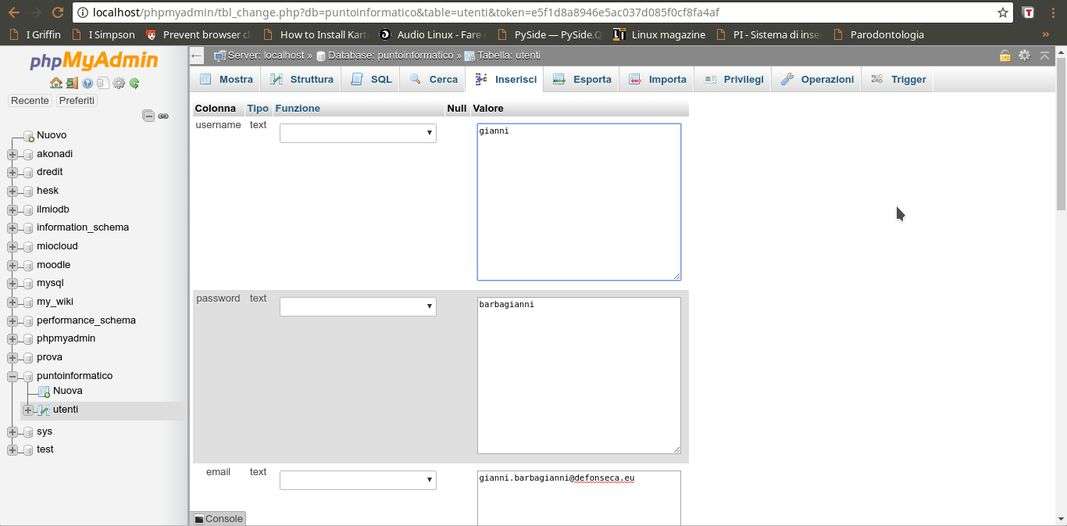Open the Importa tab
The height and width of the screenshot is (526, 1067).
(657, 80)
